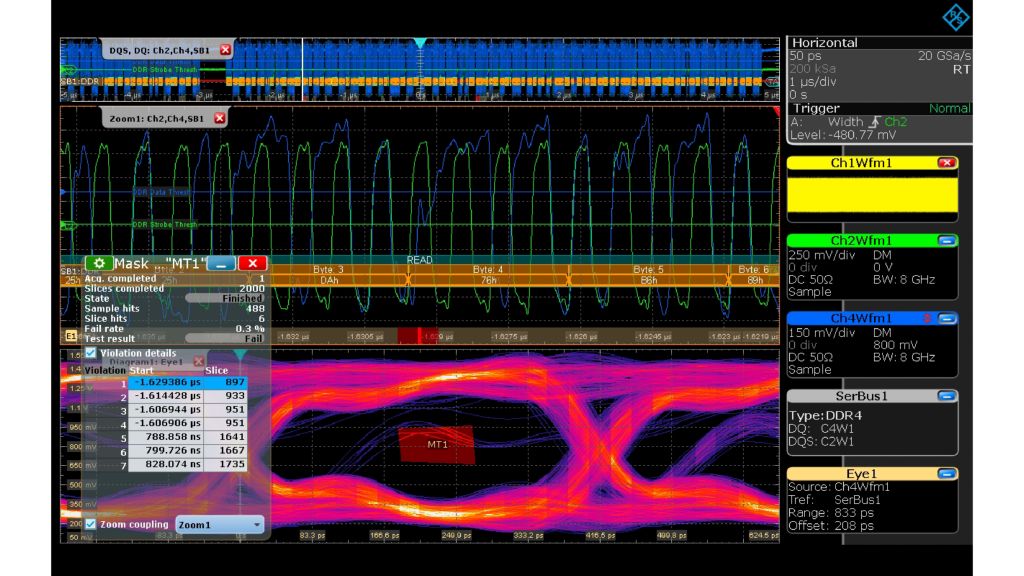
Task: Open the Mask MT1 settings gear
Action: (102, 263)
